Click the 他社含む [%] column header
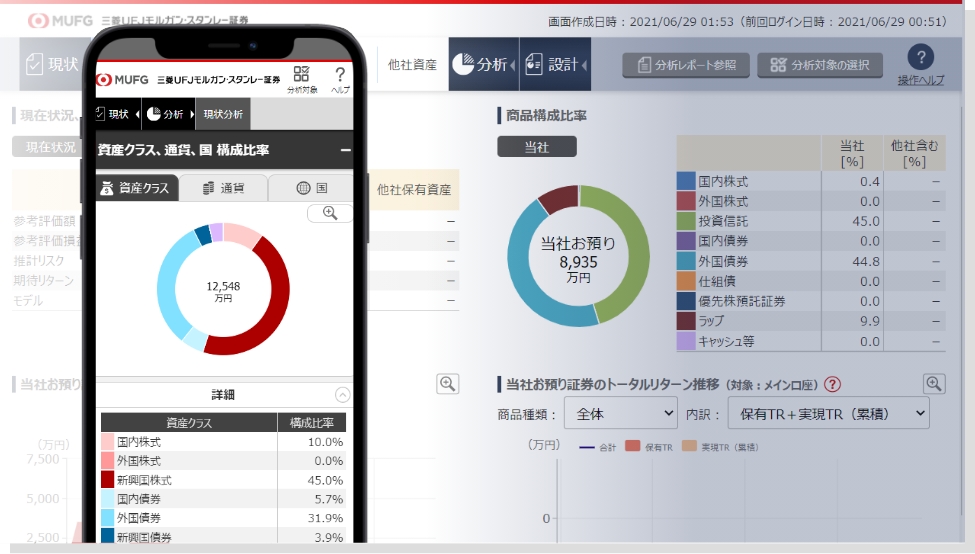Viewport: 975px width, 554px height. pos(914,153)
